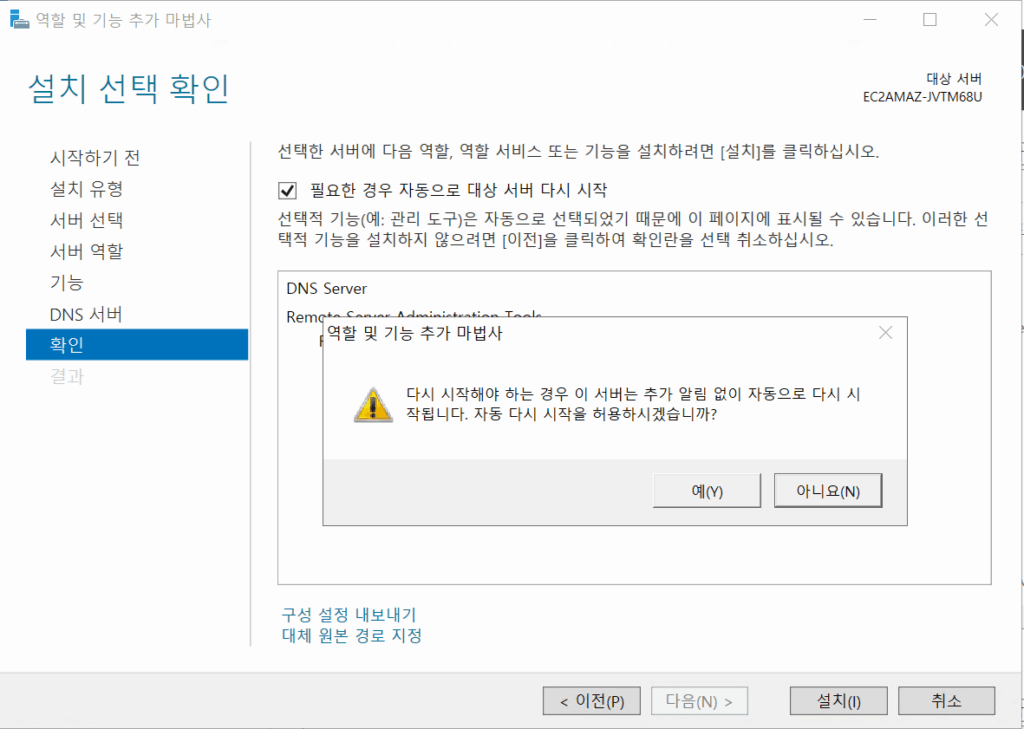The width and height of the screenshot is (1024, 729).
Task: Open the 구성 설정 내보내기 link
Action: point(349,614)
